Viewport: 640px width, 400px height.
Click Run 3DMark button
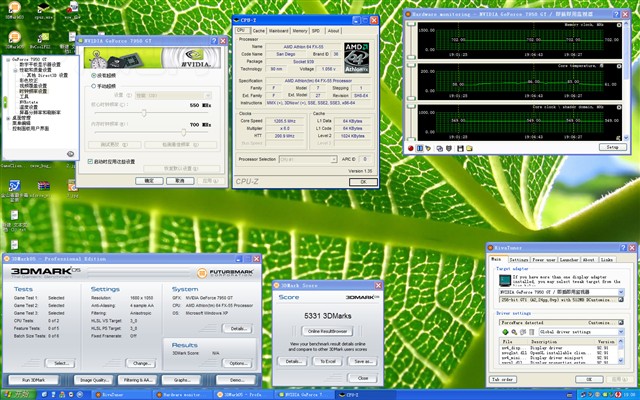tap(33, 380)
